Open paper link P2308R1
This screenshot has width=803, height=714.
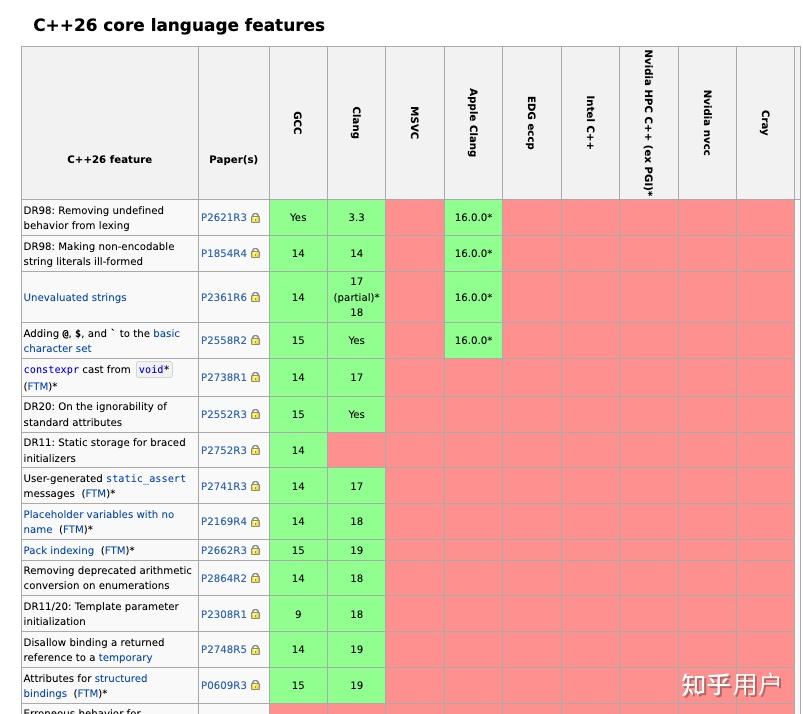pos(223,614)
